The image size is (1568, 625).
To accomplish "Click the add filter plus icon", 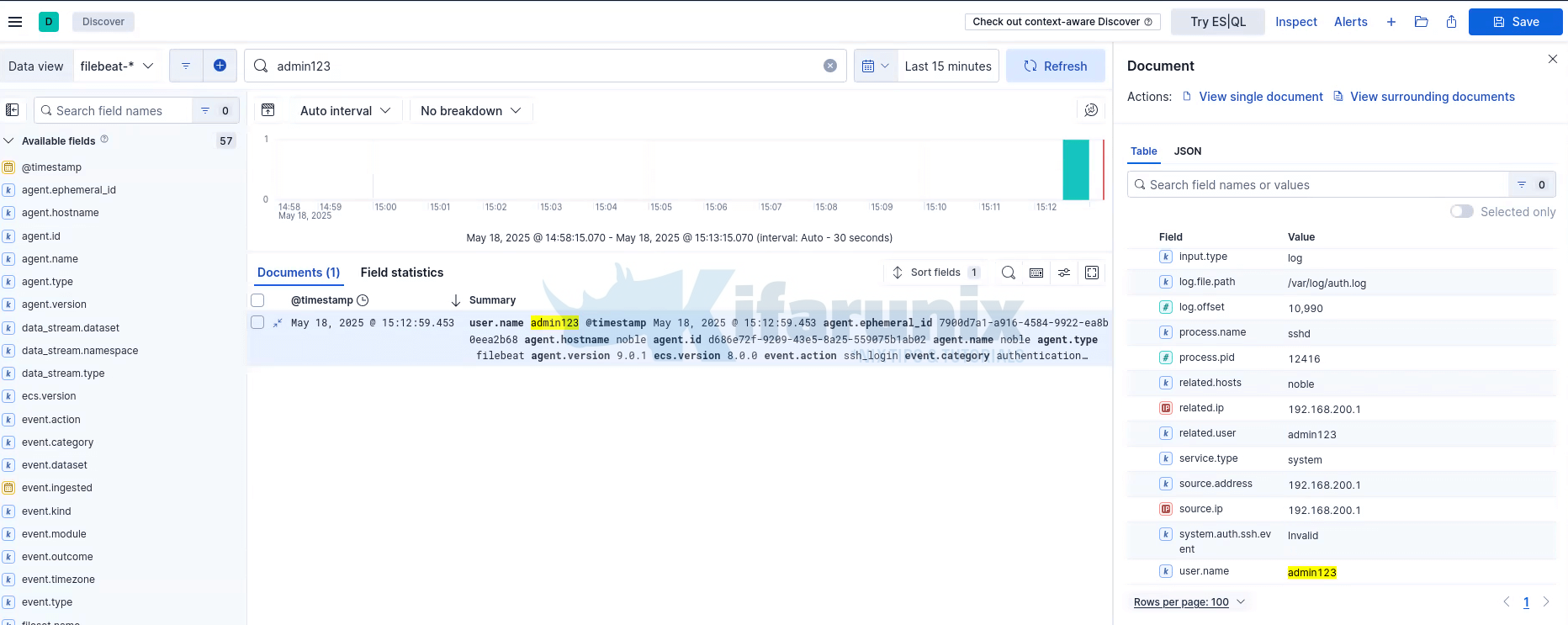I will pyautogui.click(x=220, y=66).
